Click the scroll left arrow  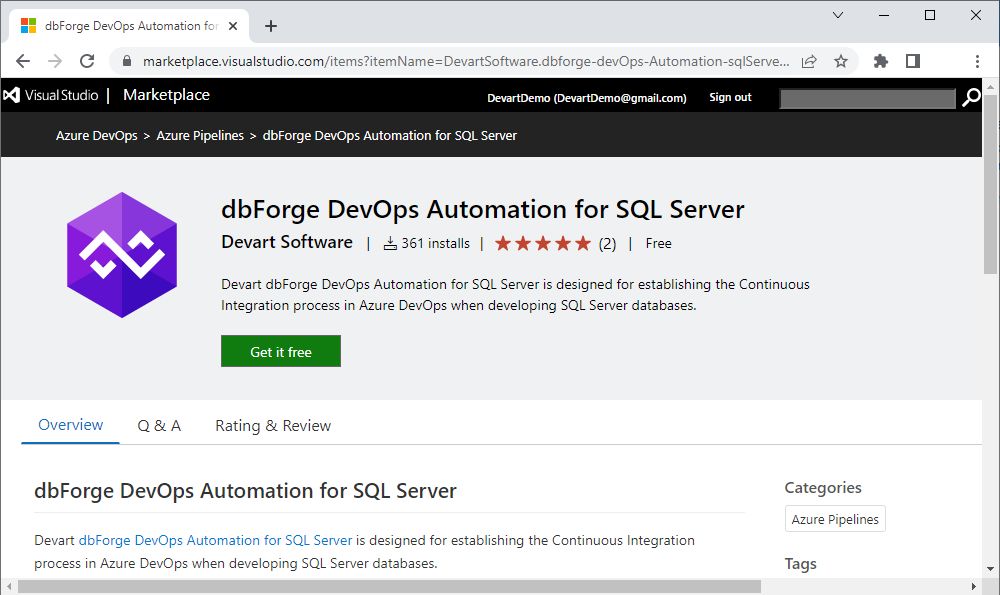(8, 586)
